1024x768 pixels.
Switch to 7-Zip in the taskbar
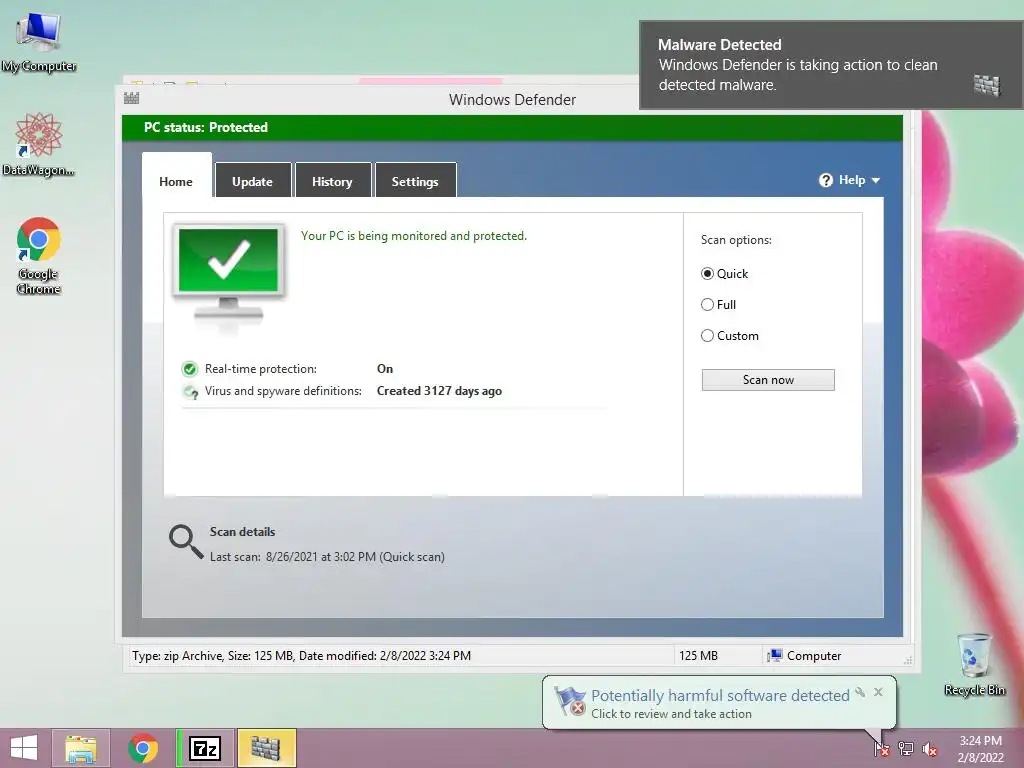205,748
